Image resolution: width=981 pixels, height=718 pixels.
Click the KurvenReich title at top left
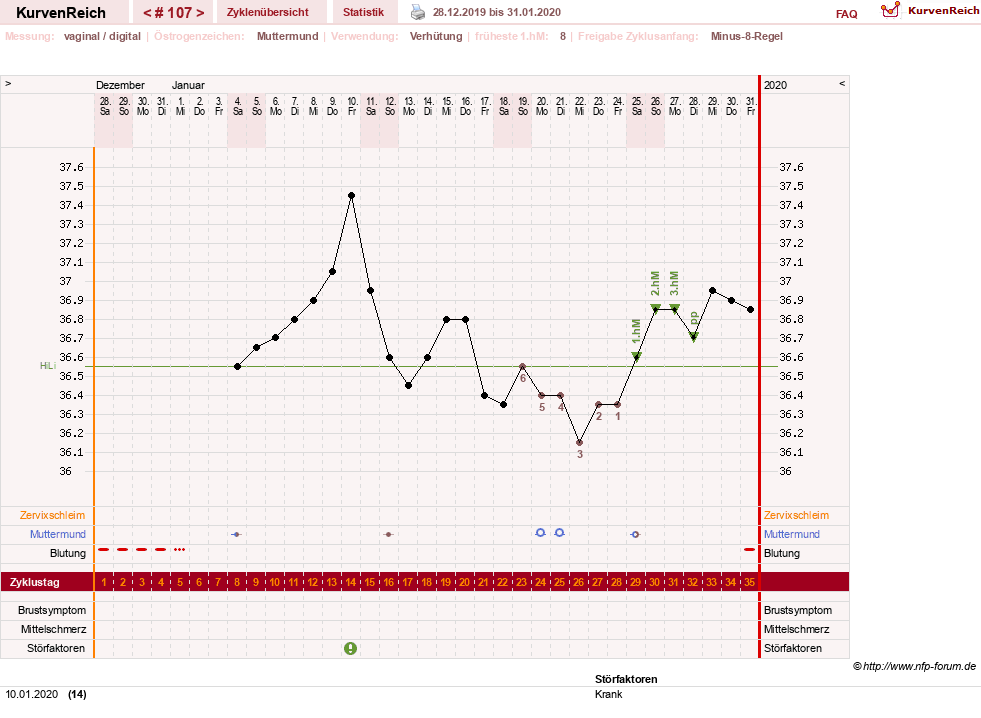coord(61,13)
